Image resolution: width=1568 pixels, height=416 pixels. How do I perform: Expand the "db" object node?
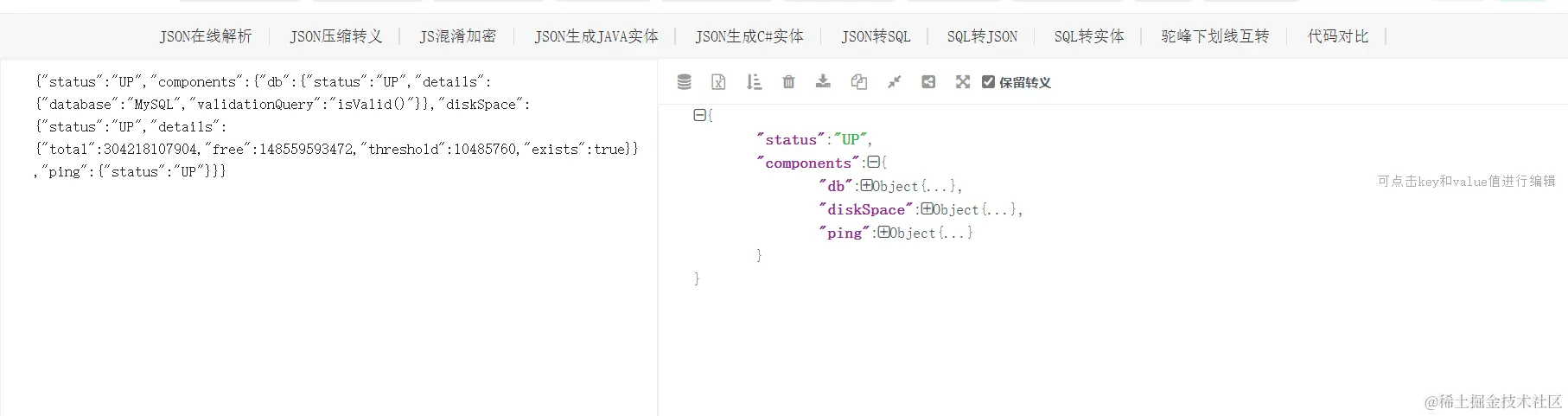pyautogui.click(x=866, y=185)
